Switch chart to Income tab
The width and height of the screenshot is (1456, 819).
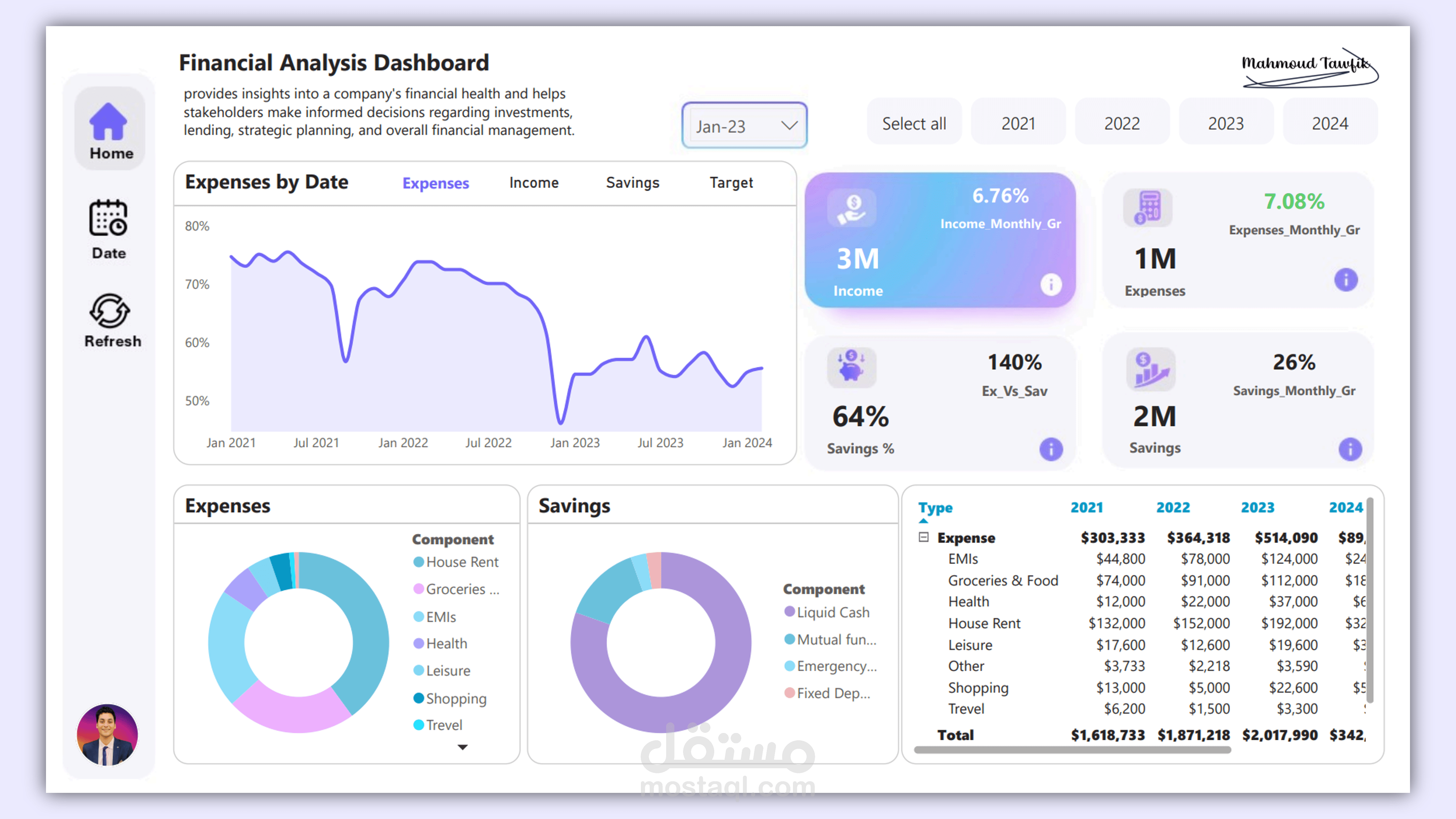533,183
